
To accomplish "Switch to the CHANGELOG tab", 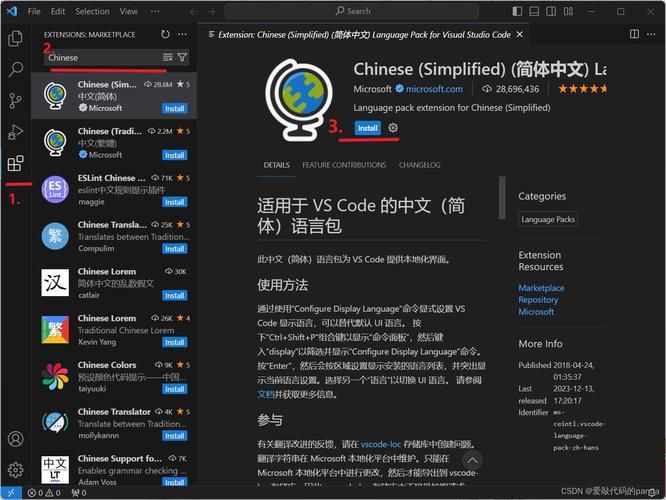I will point(420,165).
